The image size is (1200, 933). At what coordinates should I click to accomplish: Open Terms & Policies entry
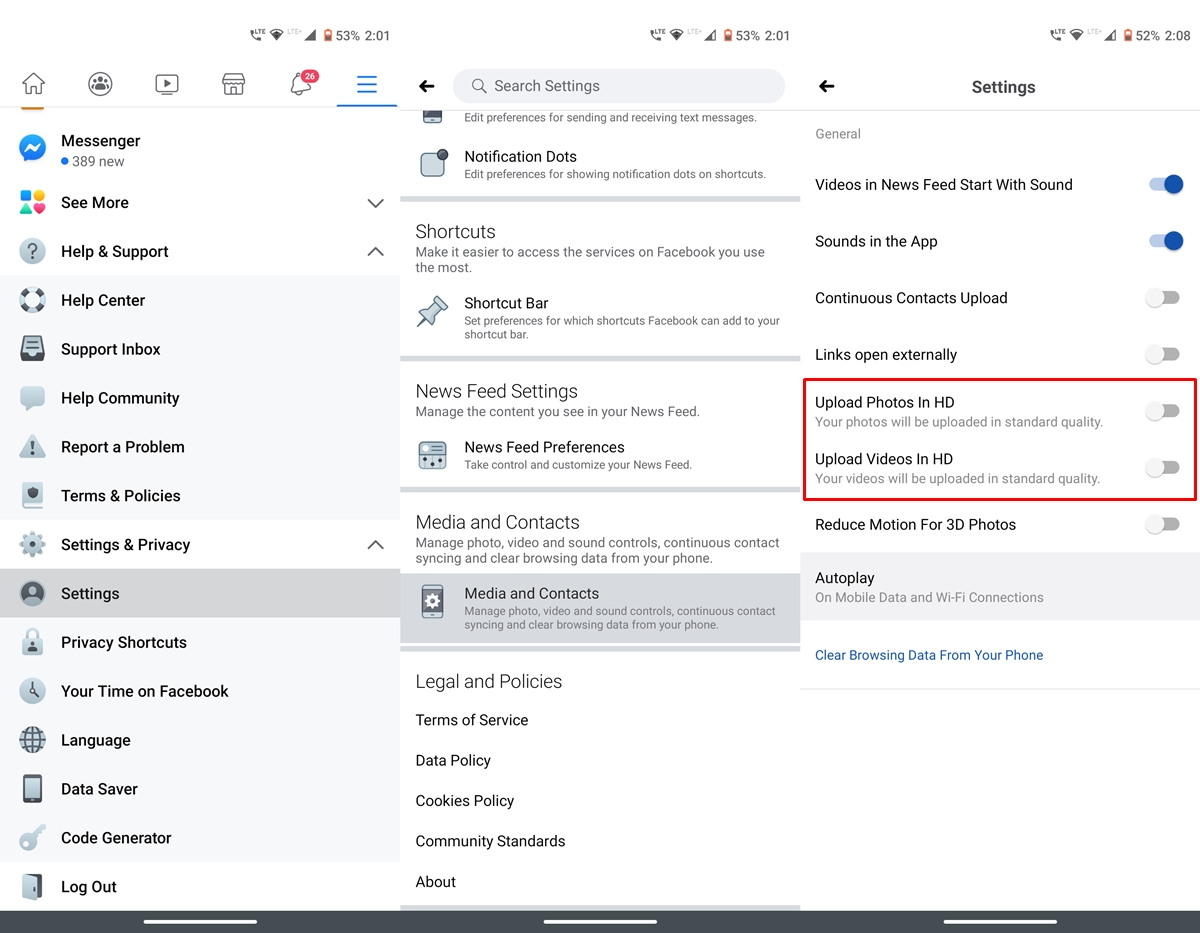tap(200, 496)
